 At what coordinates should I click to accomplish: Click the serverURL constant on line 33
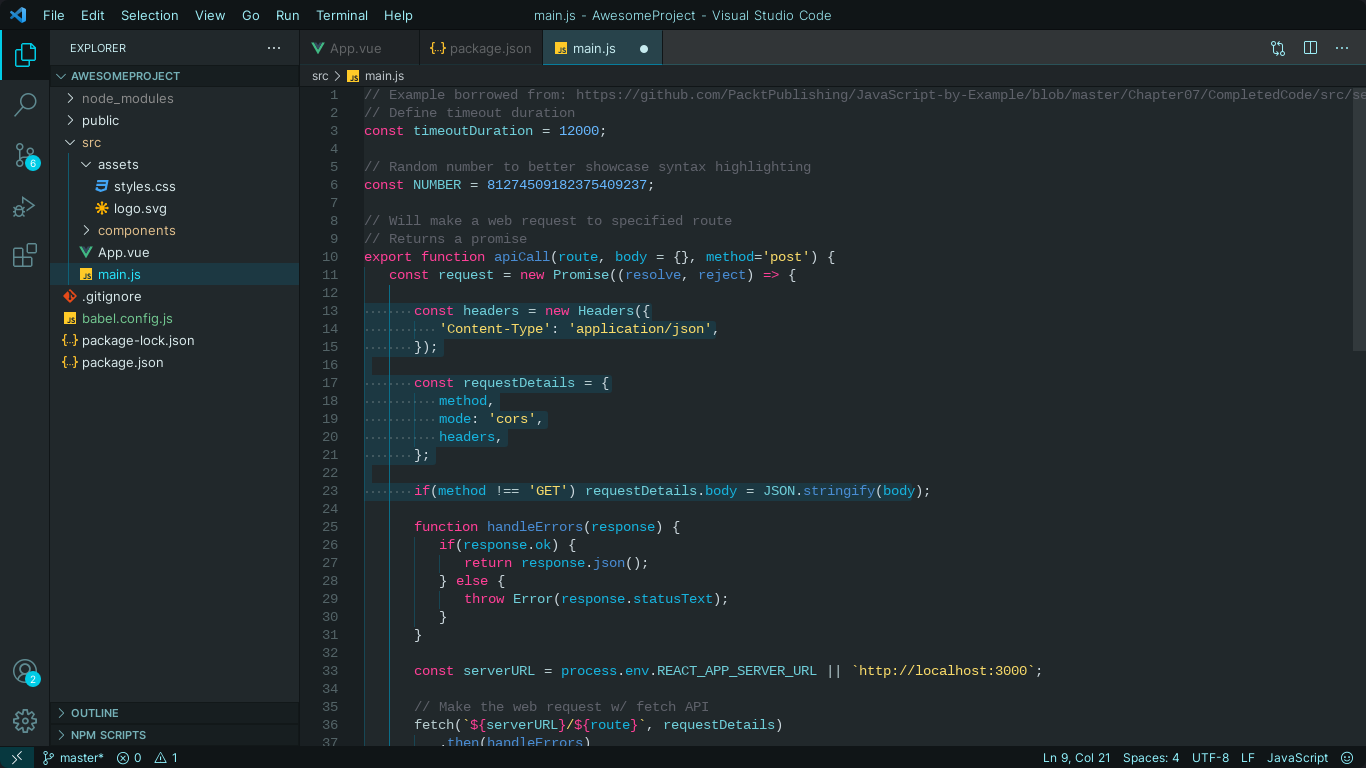[499, 671]
